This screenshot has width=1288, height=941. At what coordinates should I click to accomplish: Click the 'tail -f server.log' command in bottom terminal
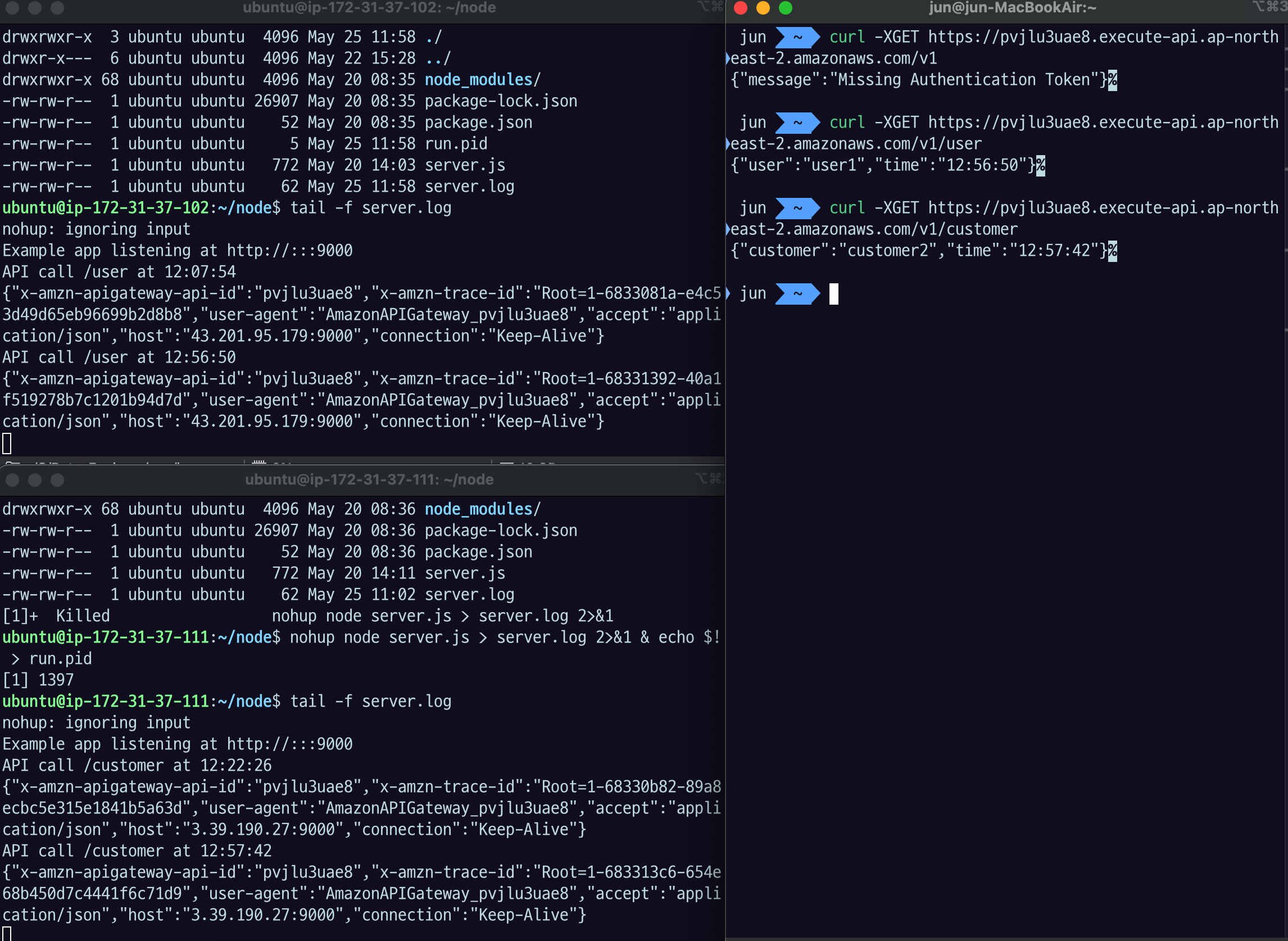[370, 702]
